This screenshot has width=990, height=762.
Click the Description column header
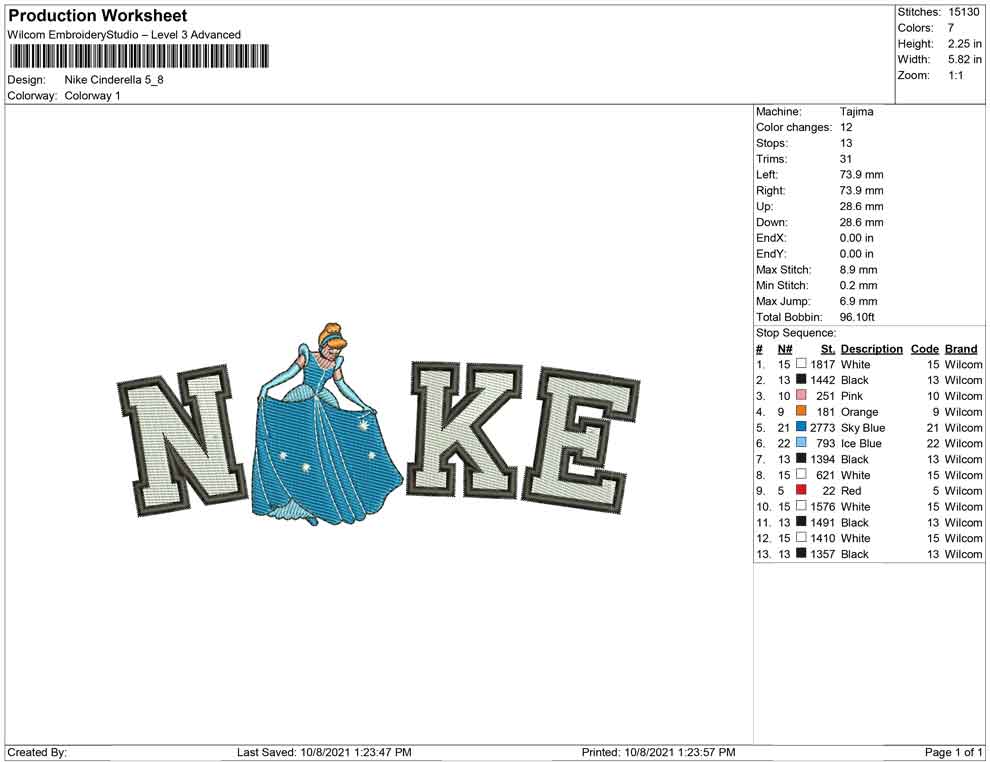pyautogui.click(x=871, y=349)
